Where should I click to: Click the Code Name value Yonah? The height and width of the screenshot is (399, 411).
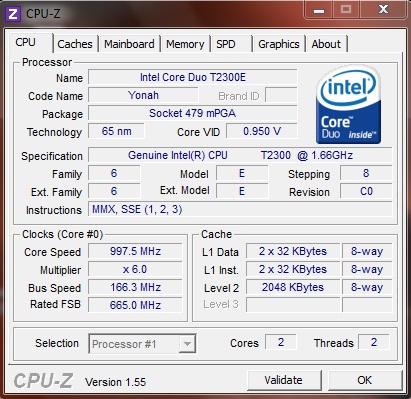click(x=143, y=95)
